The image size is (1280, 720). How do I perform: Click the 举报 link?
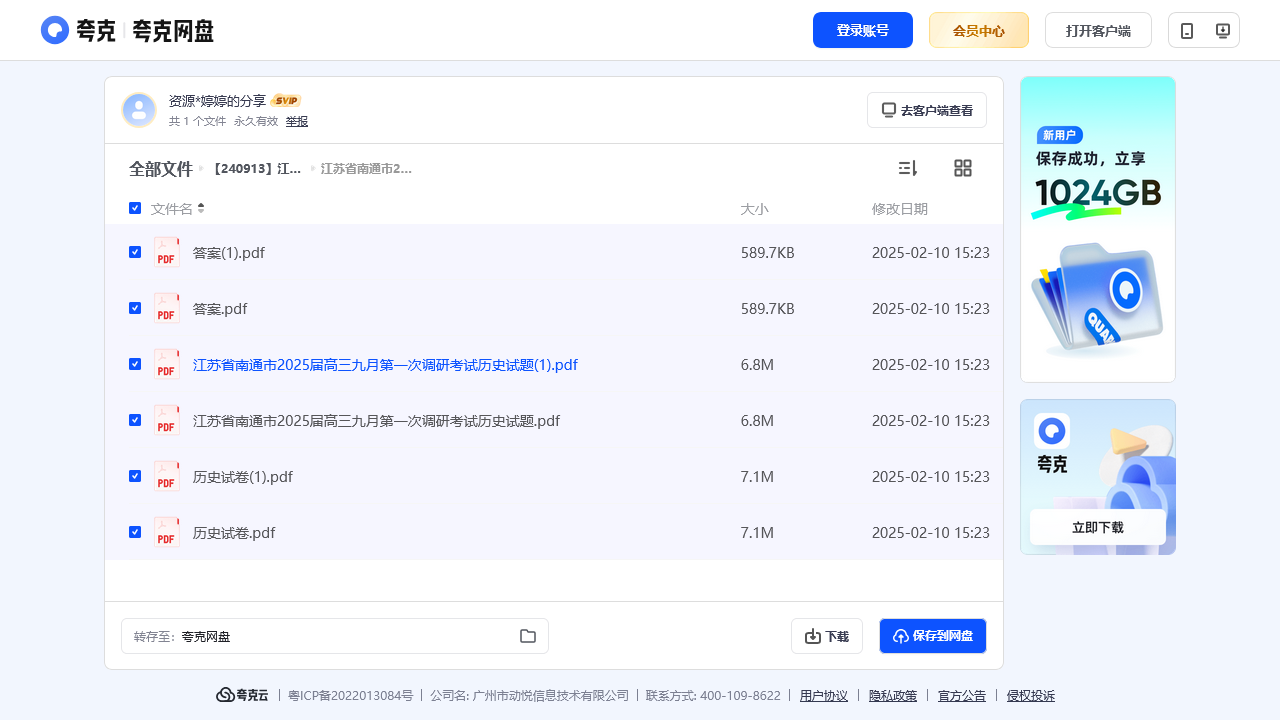tap(297, 121)
